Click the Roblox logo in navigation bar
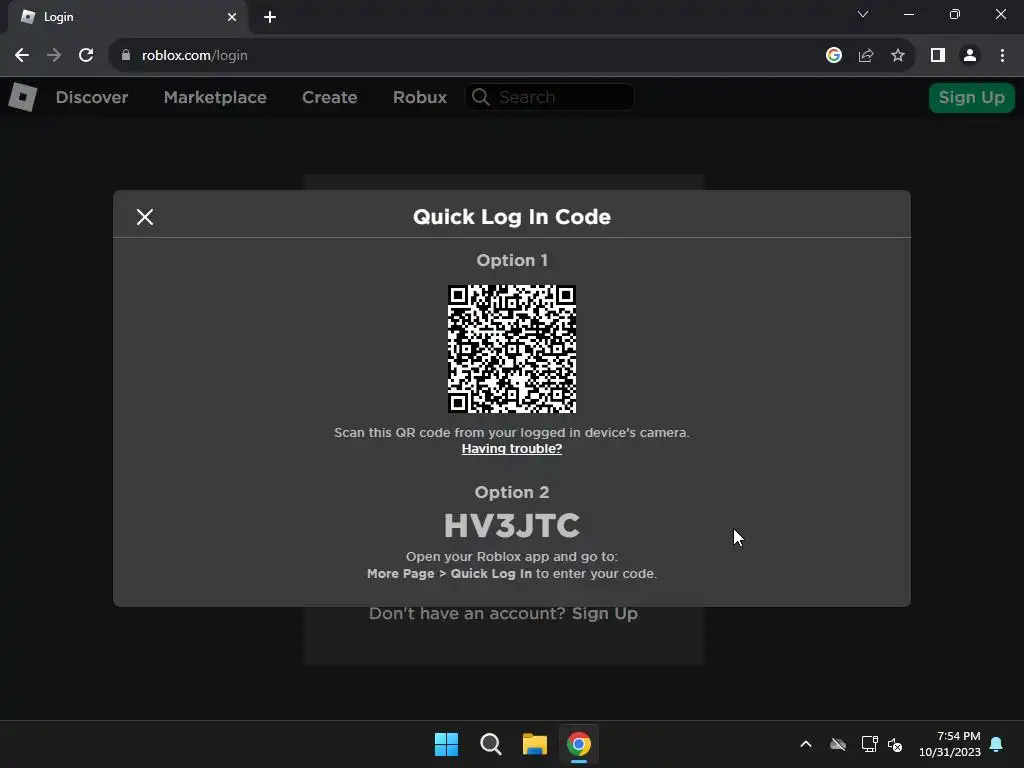This screenshot has width=1024, height=768. click(23, 97)
